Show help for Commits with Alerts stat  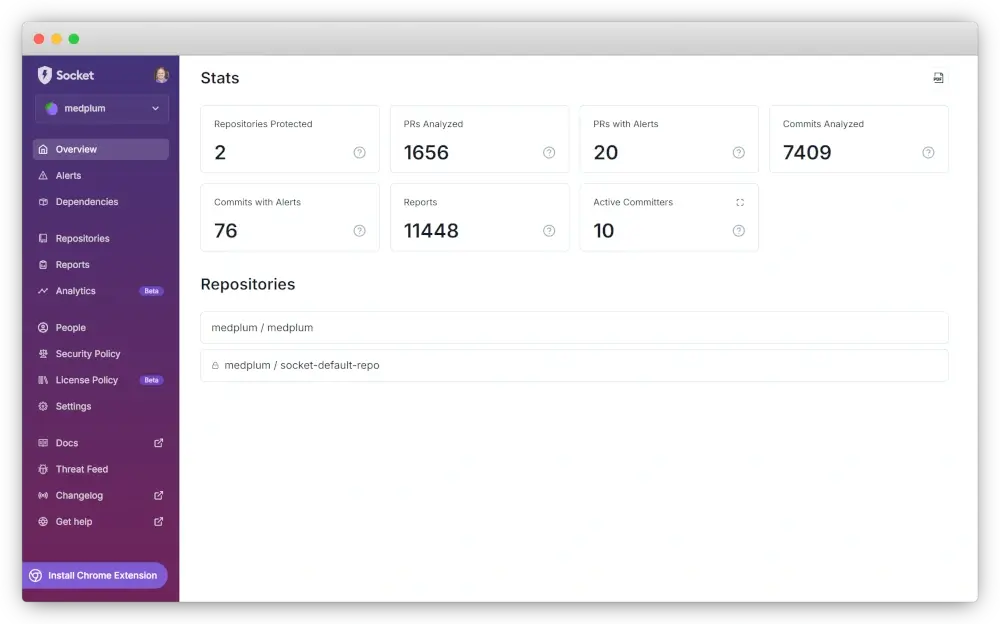pos(360,231)
